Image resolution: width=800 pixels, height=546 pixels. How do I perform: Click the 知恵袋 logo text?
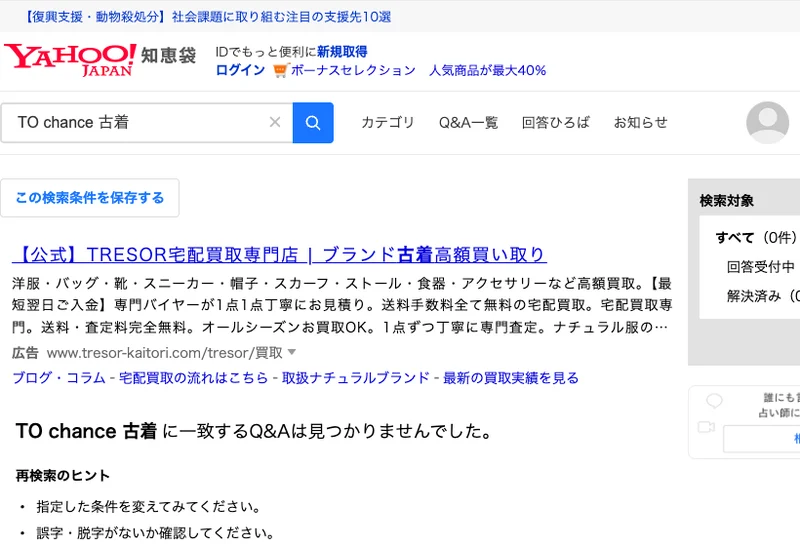[168, 55]
